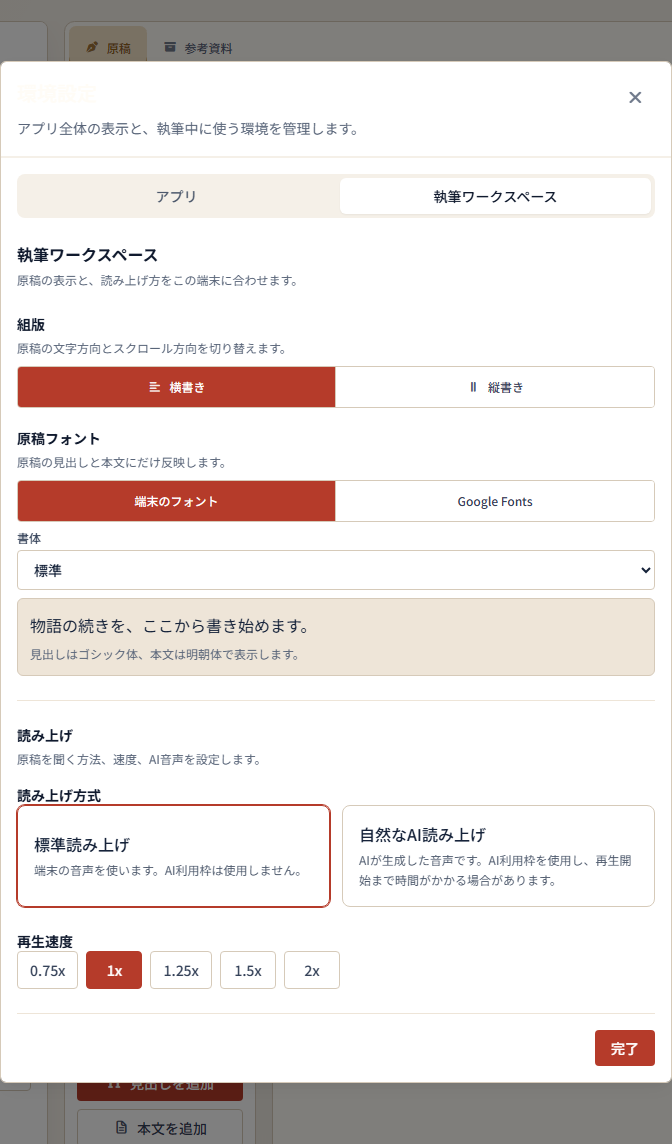The width and height of the screenshot is (672, 1144).
Task: Set playback speed to 1.5x
Action: tap(248, 970)
